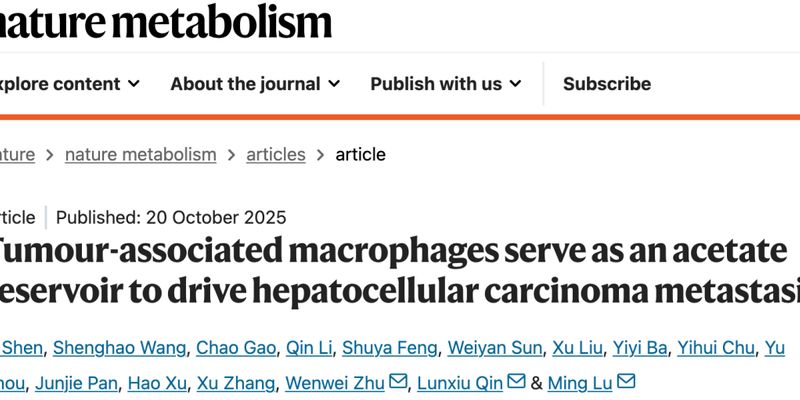800x400 pixels.
Task: Expand the Explore content menu chevron
Action: coord(133,84)
